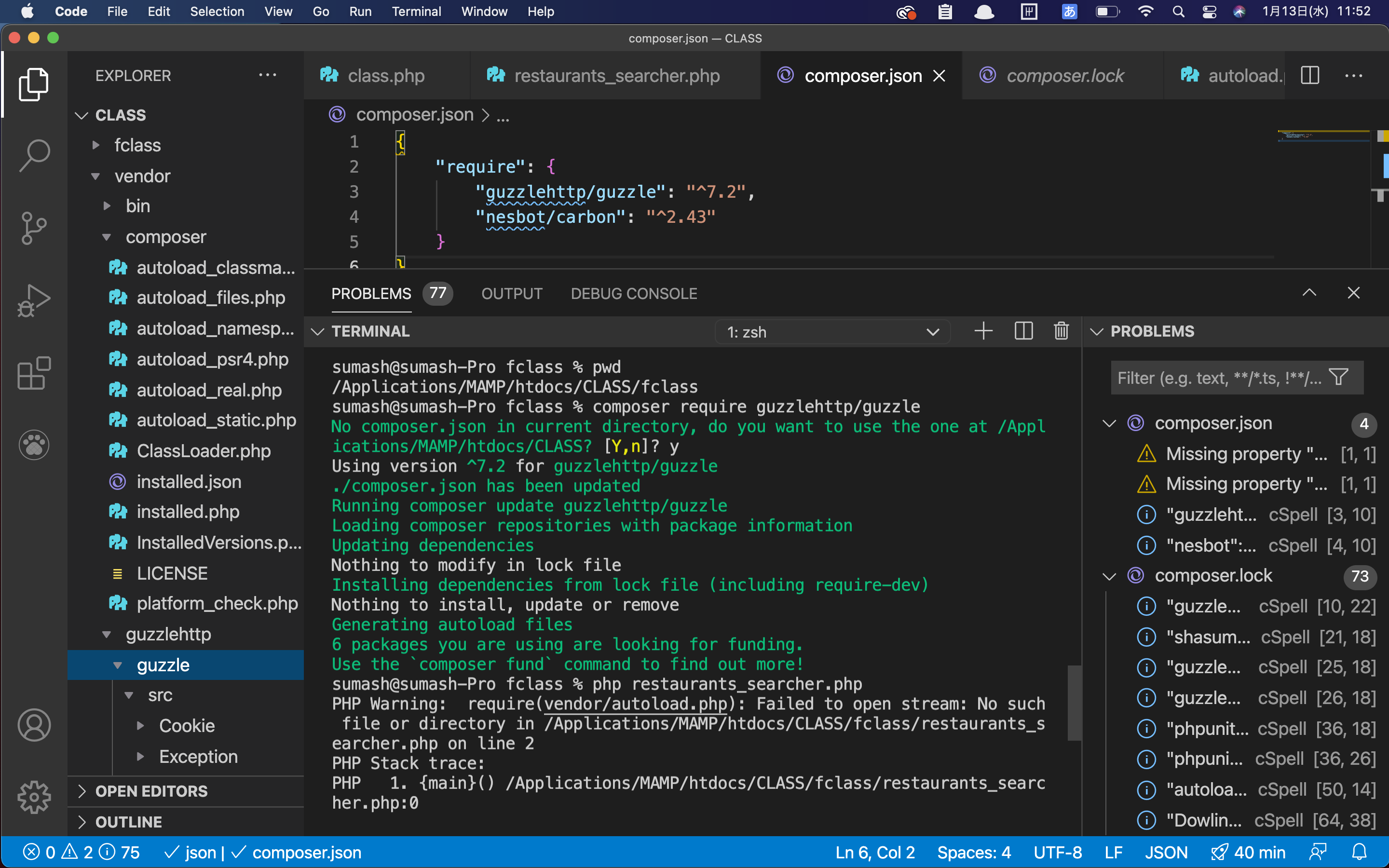The height and width of the screenshot is (868, 1389).
Task: Open the Manage gear menu
Action: (33, 798)
